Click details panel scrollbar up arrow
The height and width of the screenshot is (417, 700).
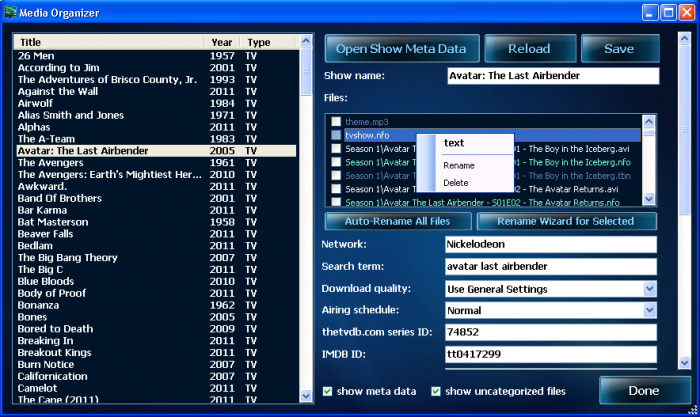click(684, 38)
